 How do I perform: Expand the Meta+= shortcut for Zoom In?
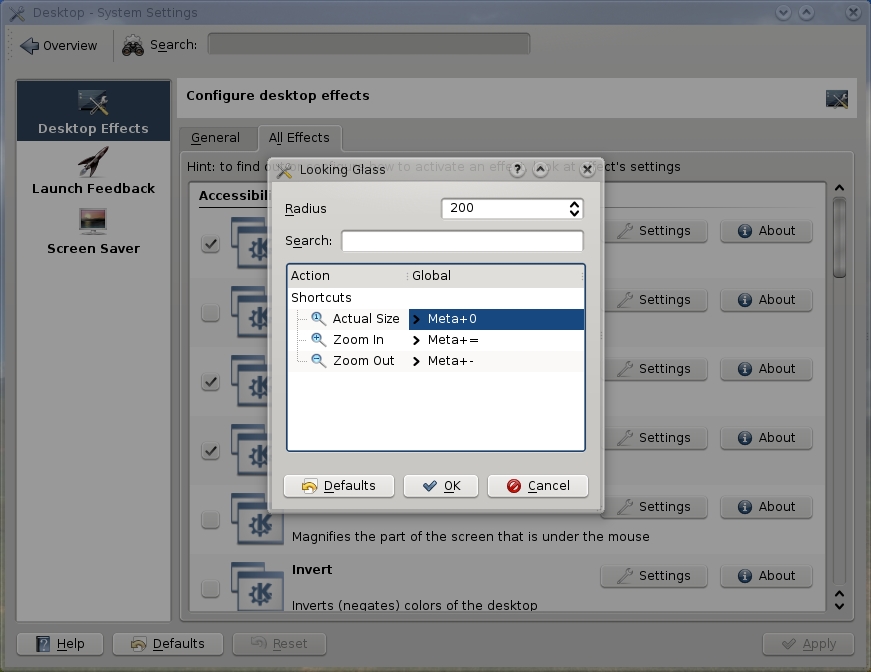point(417,341)
